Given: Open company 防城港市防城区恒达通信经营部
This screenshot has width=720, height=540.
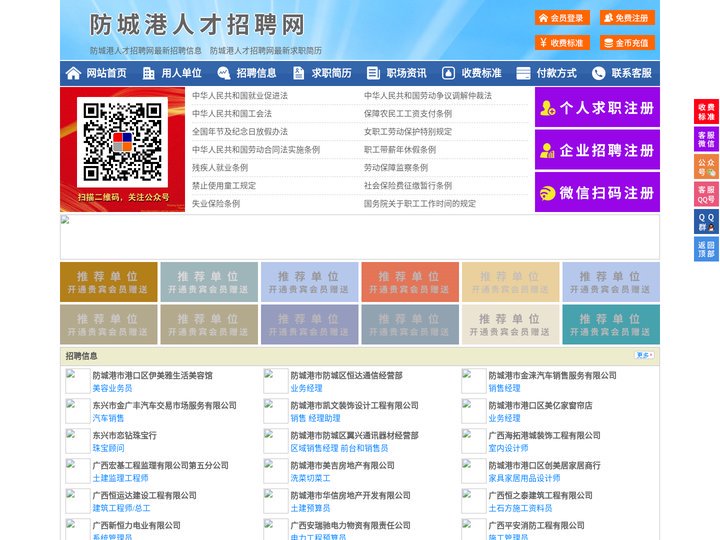Looking at the screenshot, I should (346, 376).
